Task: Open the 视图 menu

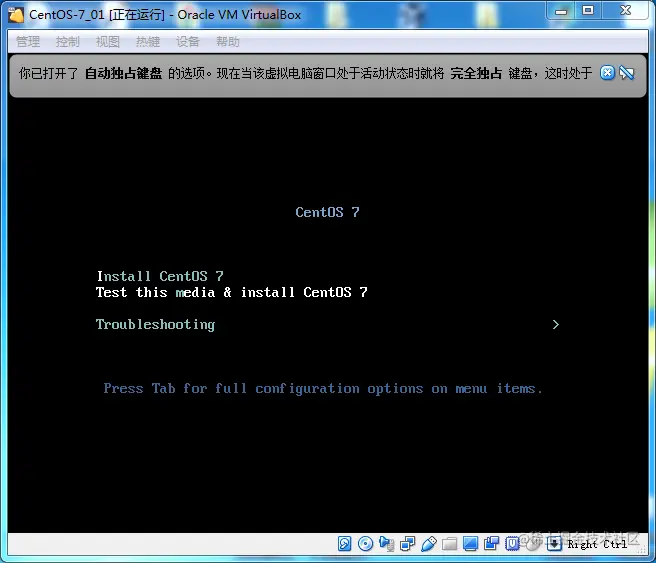Action: pyautogui.click(x=108, y=42)
